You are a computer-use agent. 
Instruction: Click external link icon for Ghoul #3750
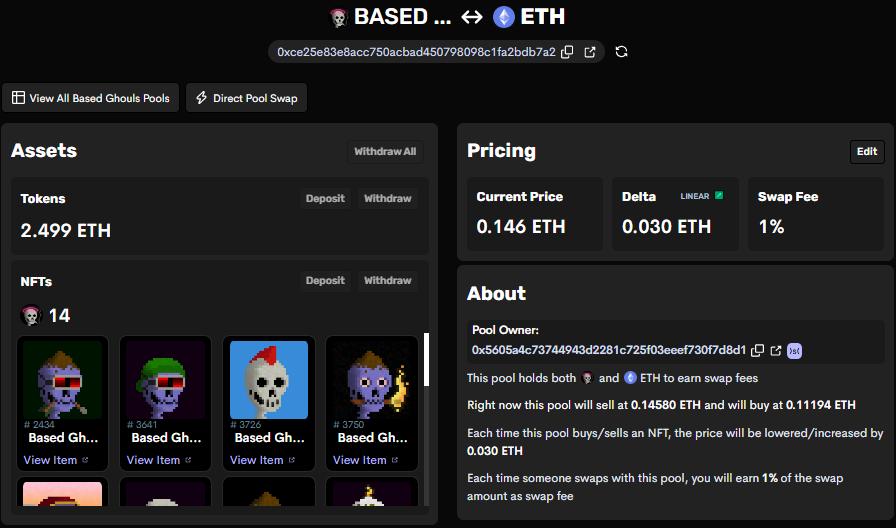coord(394,460)
